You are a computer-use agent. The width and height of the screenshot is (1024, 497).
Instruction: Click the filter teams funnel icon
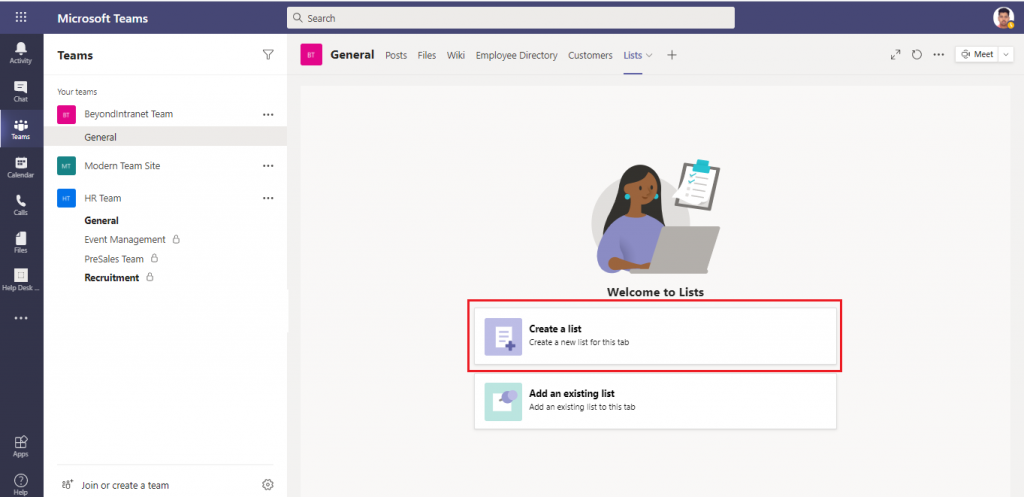[268, 55]
